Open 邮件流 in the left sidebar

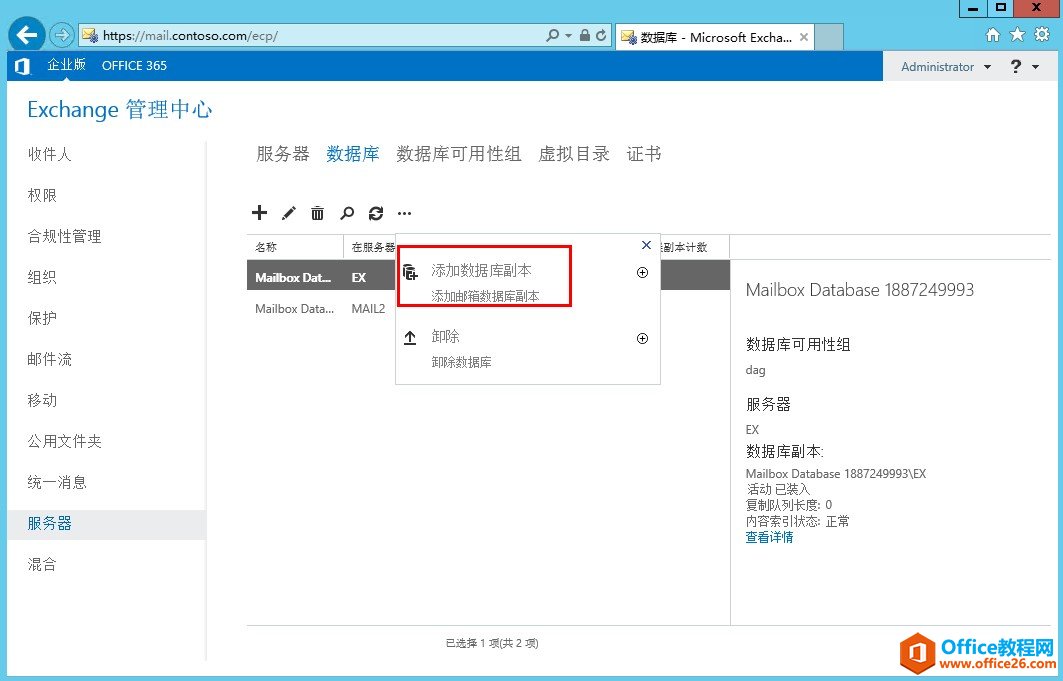pyautogui.click(x=47, y=358)
